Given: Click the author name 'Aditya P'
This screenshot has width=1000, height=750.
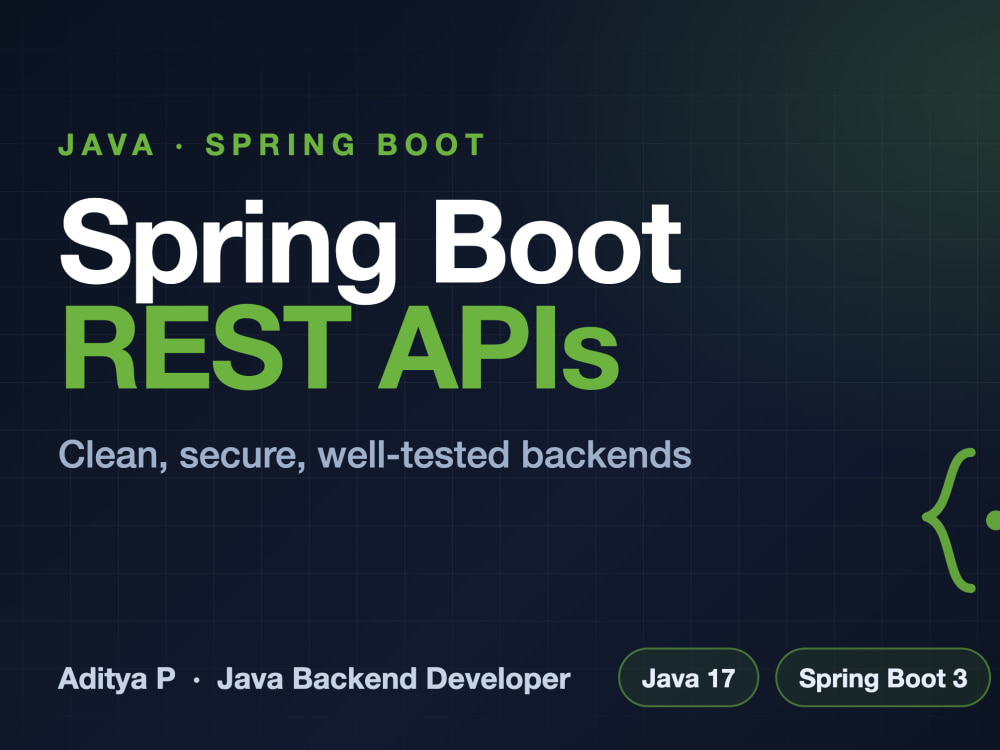Looking at the screenshot, I should (x=117, y=679).
